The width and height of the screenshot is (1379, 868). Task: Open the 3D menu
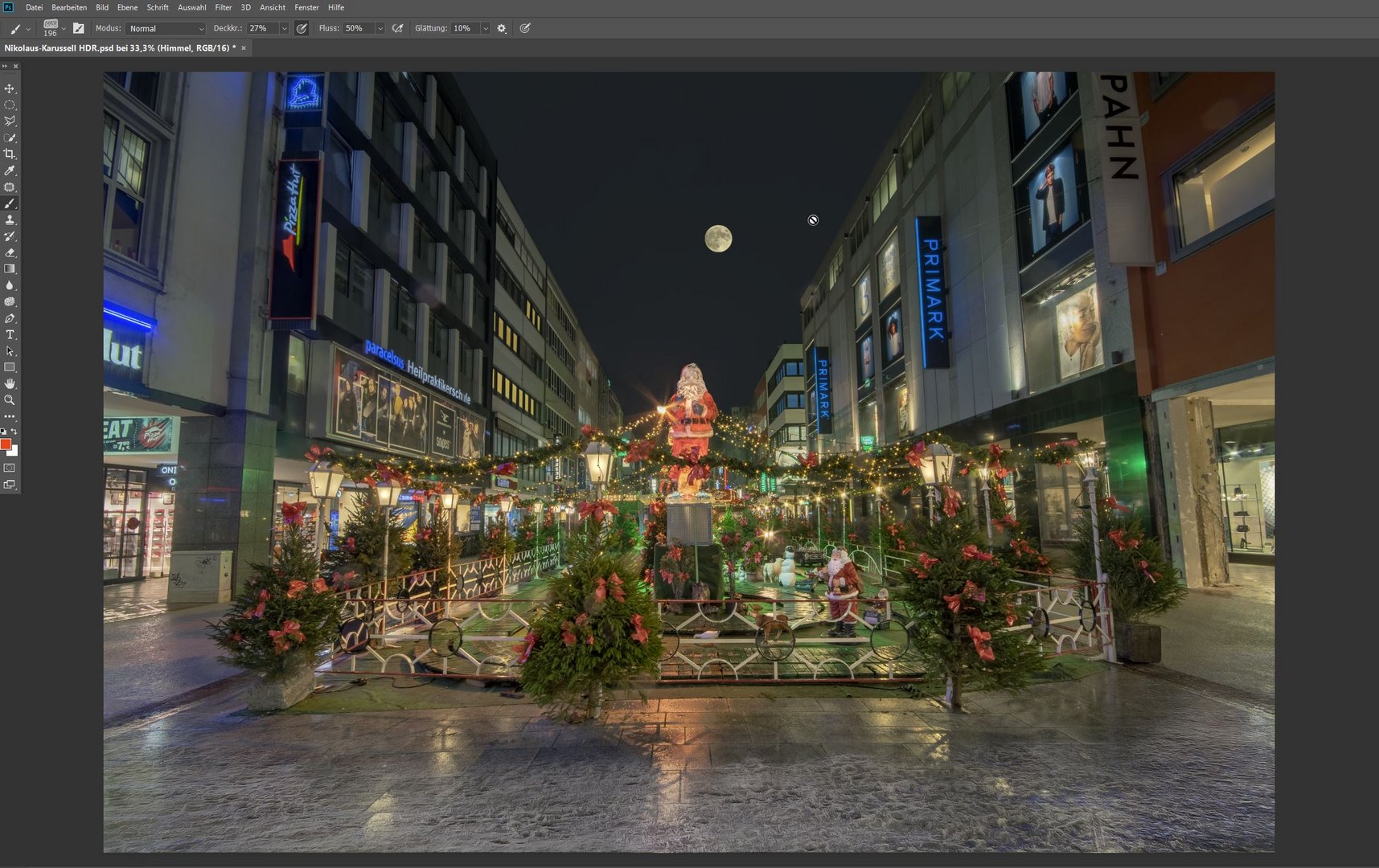(x=246, y=7)
